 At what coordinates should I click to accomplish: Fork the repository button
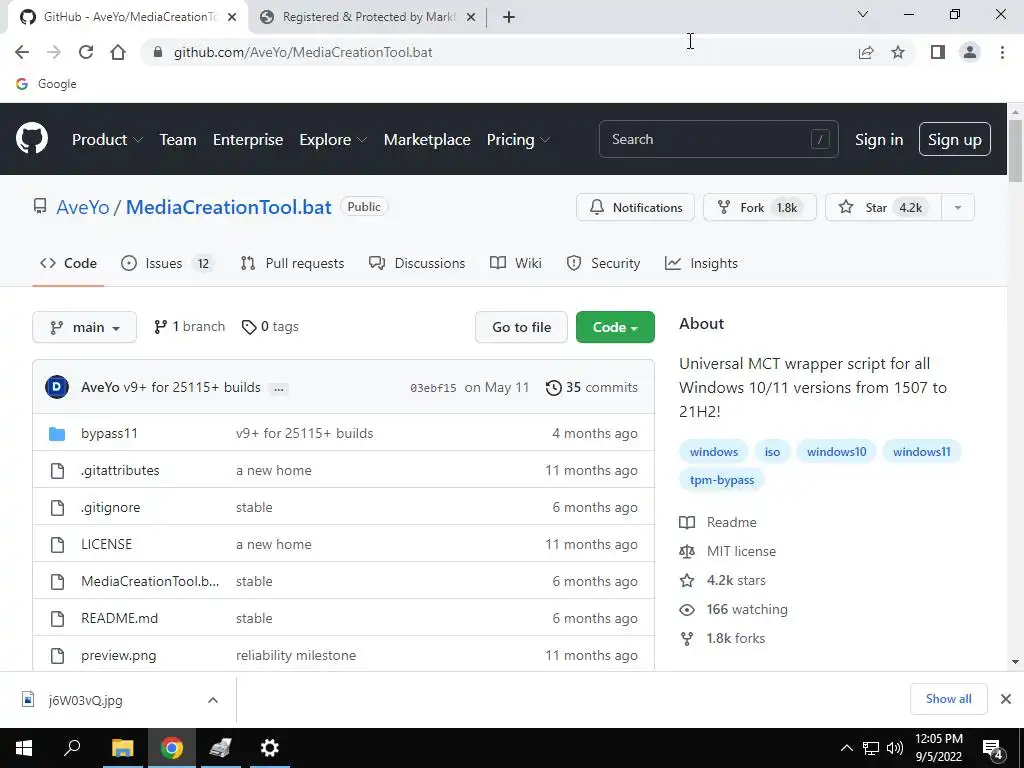coord(760,208)
